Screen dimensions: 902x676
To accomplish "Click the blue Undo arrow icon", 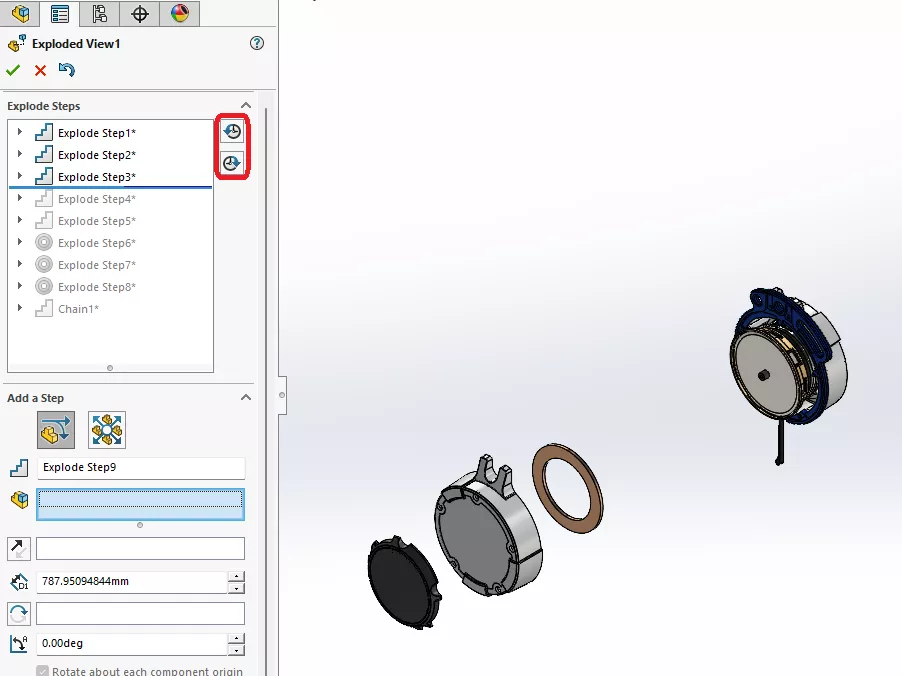I will [67, 70].
